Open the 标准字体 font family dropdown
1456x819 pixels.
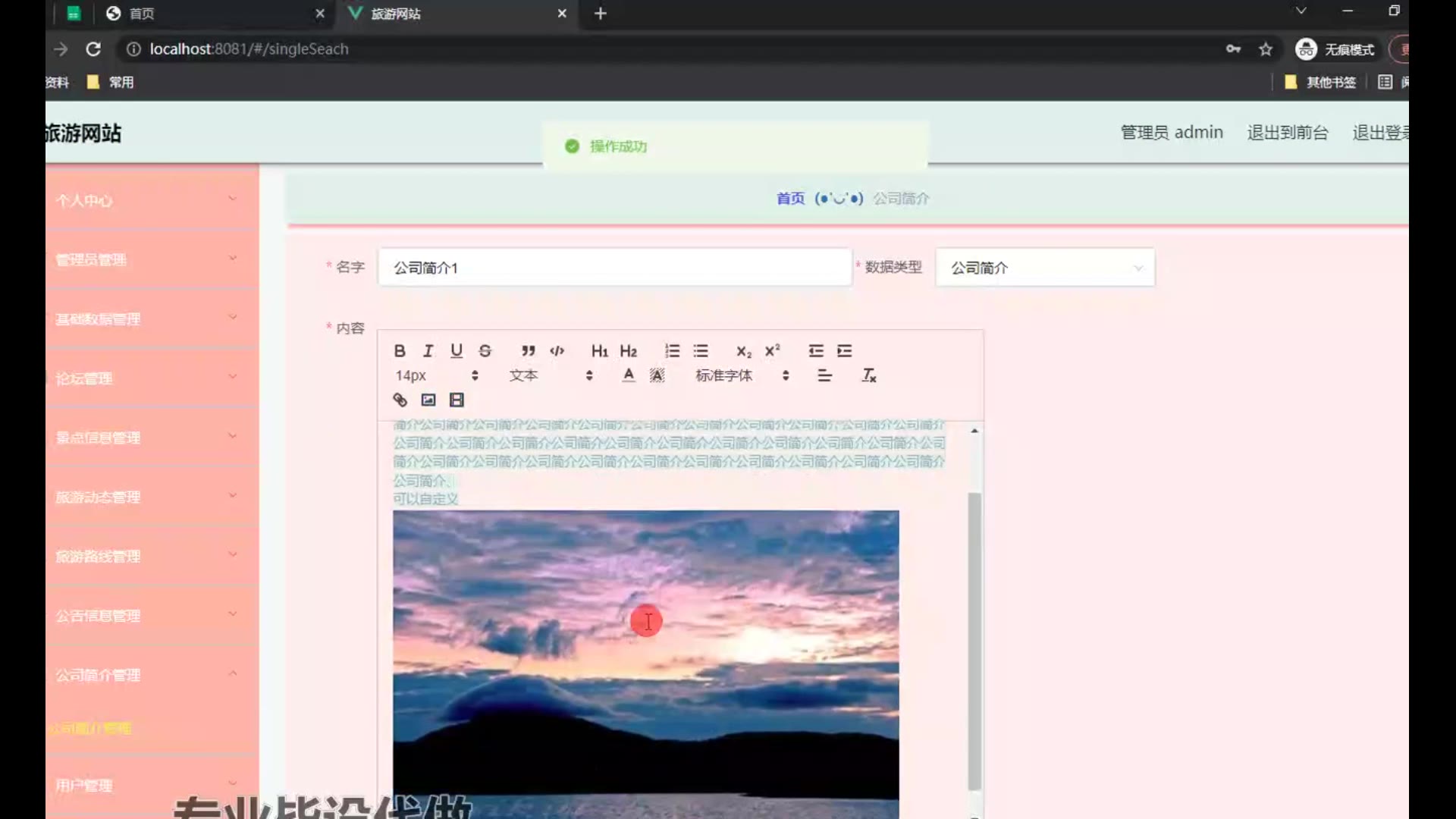point(742,375)
